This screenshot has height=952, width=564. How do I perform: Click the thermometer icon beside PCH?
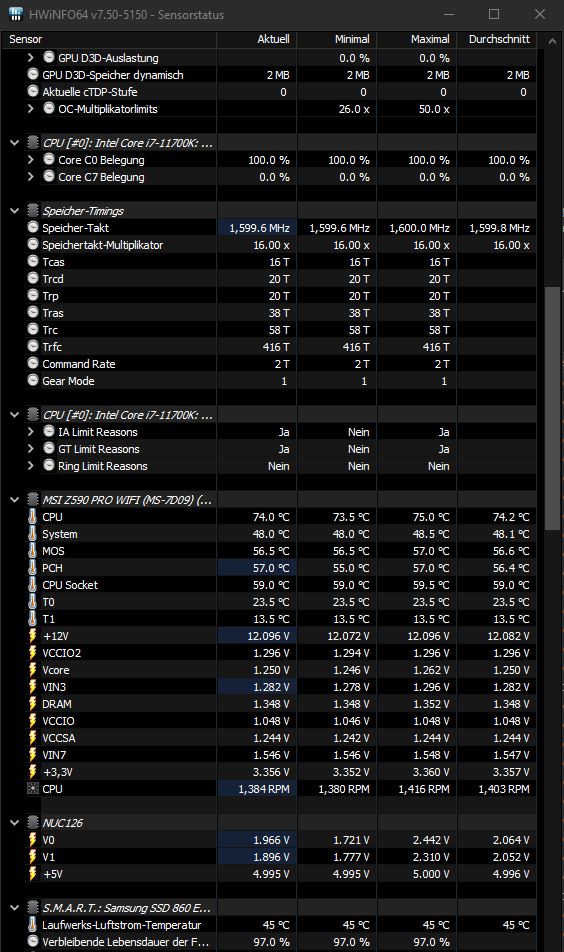click(x=33, y=568)
